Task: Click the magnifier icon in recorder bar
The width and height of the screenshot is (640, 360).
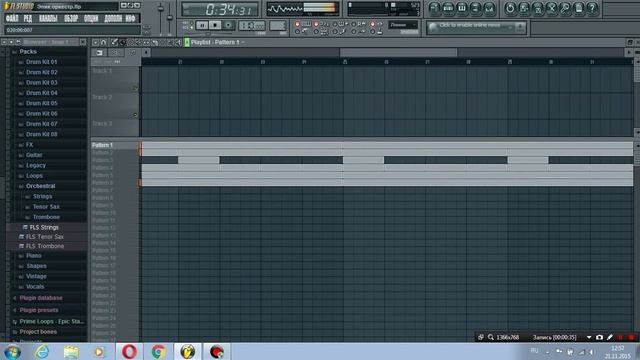Action: pos(491,338)
